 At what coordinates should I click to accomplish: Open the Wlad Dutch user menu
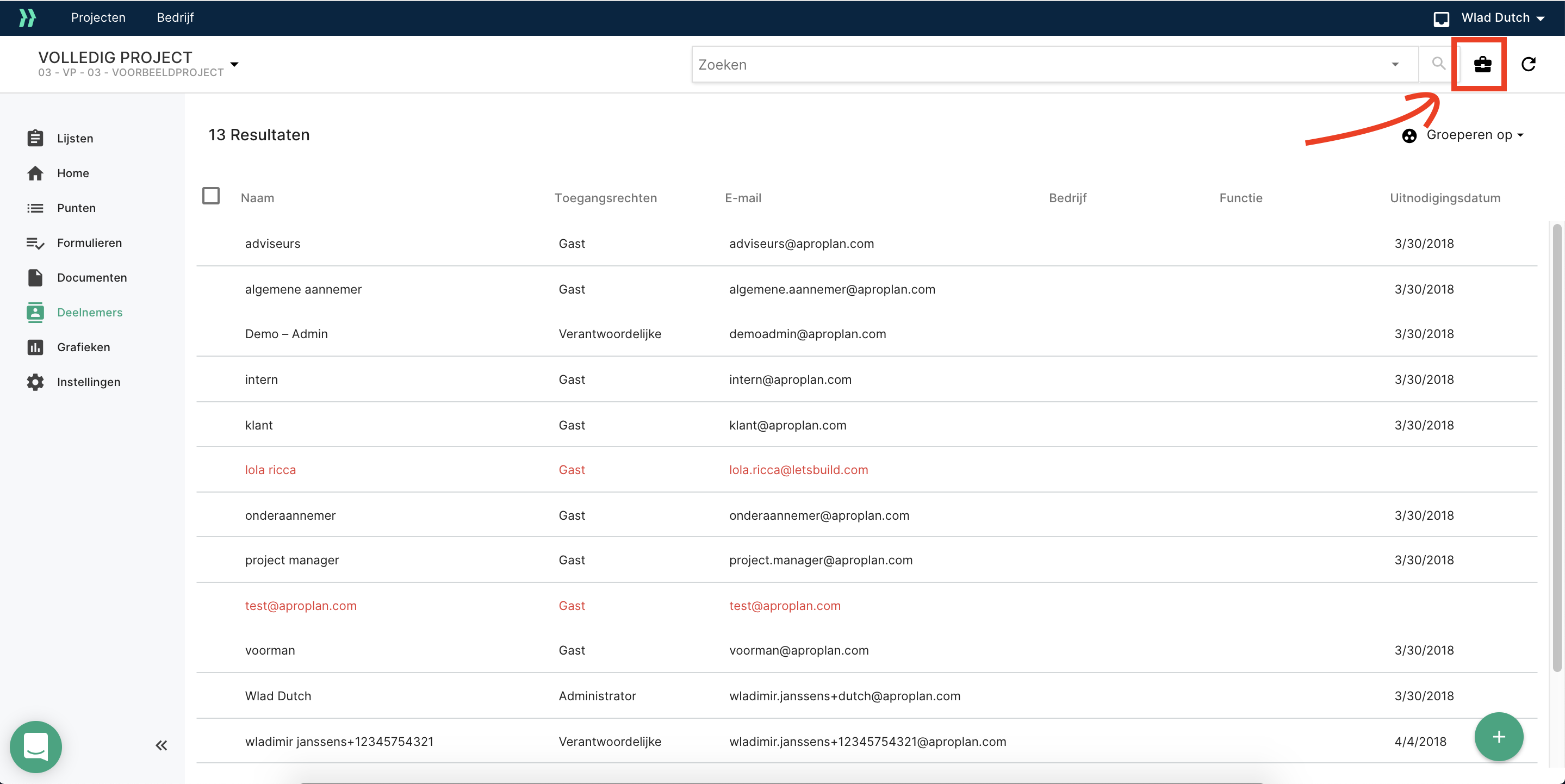[1503, 17]
